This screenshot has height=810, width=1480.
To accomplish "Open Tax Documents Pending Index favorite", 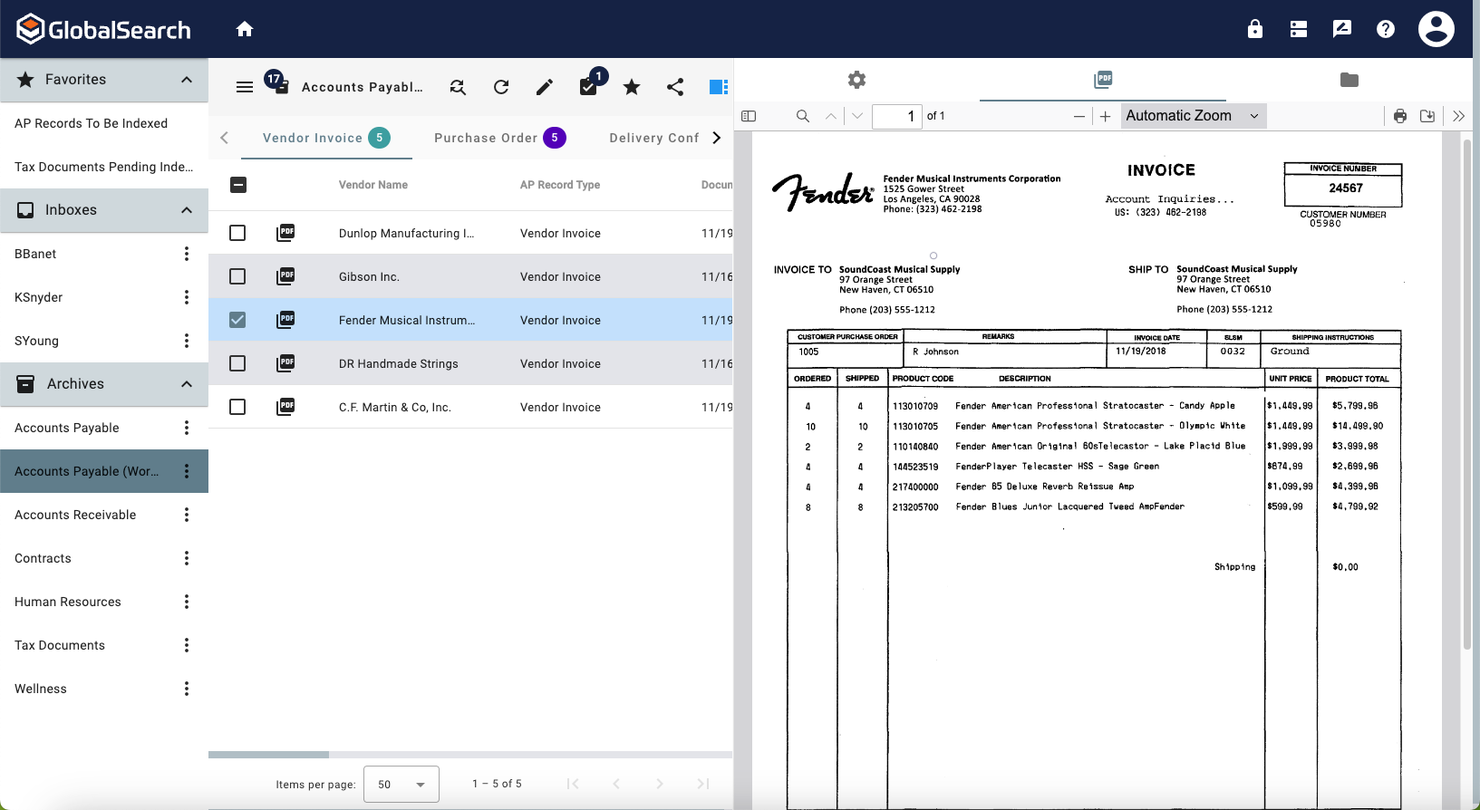I will point(104,167).
